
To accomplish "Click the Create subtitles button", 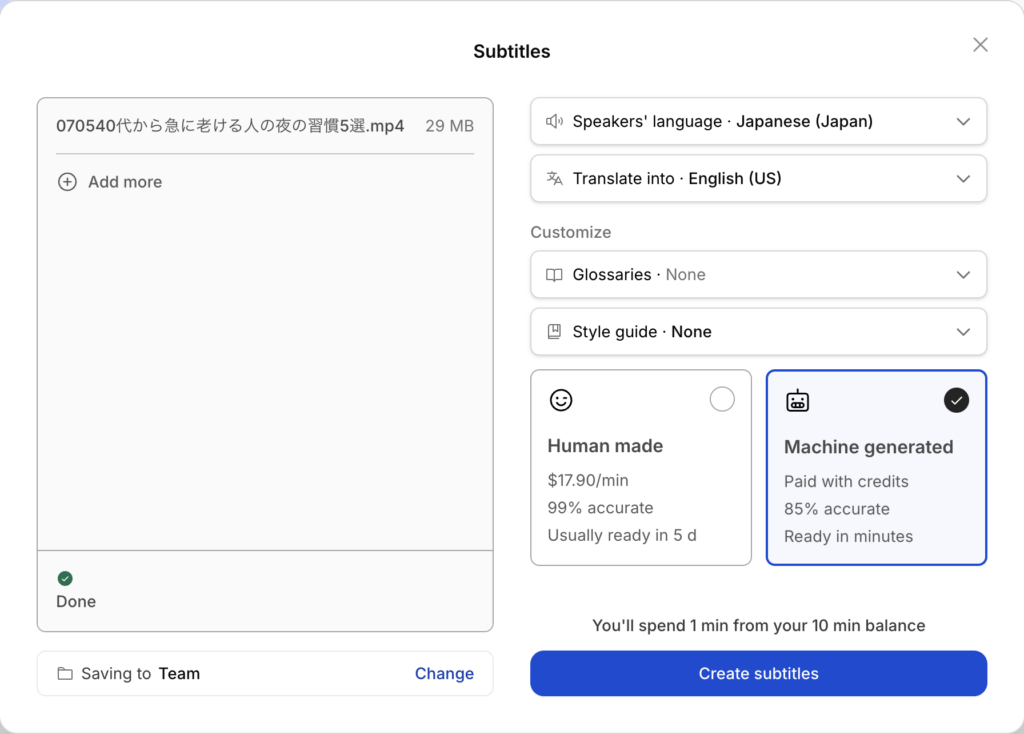I will coord(758,673).
